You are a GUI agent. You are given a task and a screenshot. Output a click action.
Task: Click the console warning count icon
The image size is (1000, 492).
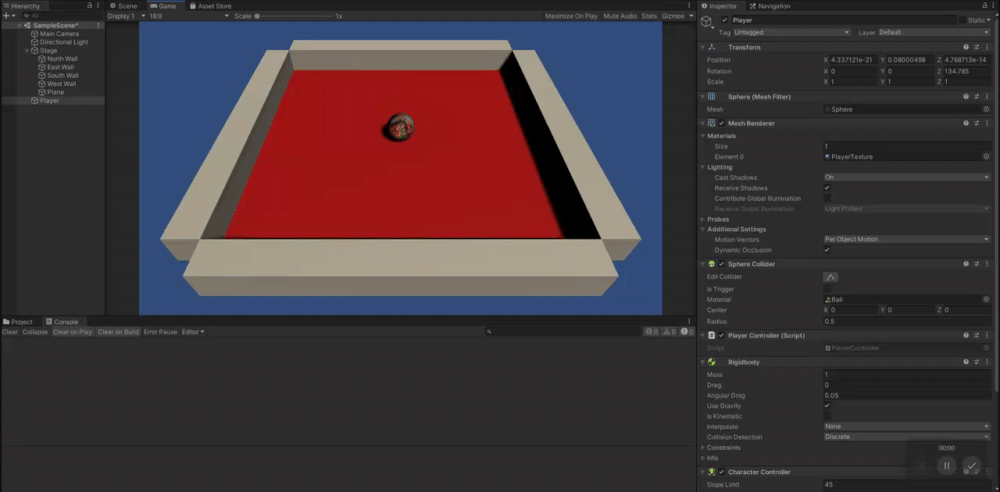coord(669,332)
